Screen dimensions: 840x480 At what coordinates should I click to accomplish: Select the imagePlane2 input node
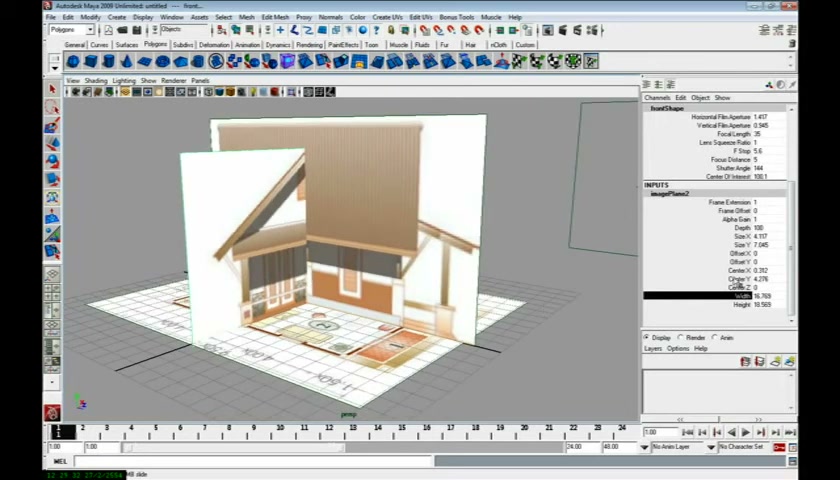click(670, 193)
